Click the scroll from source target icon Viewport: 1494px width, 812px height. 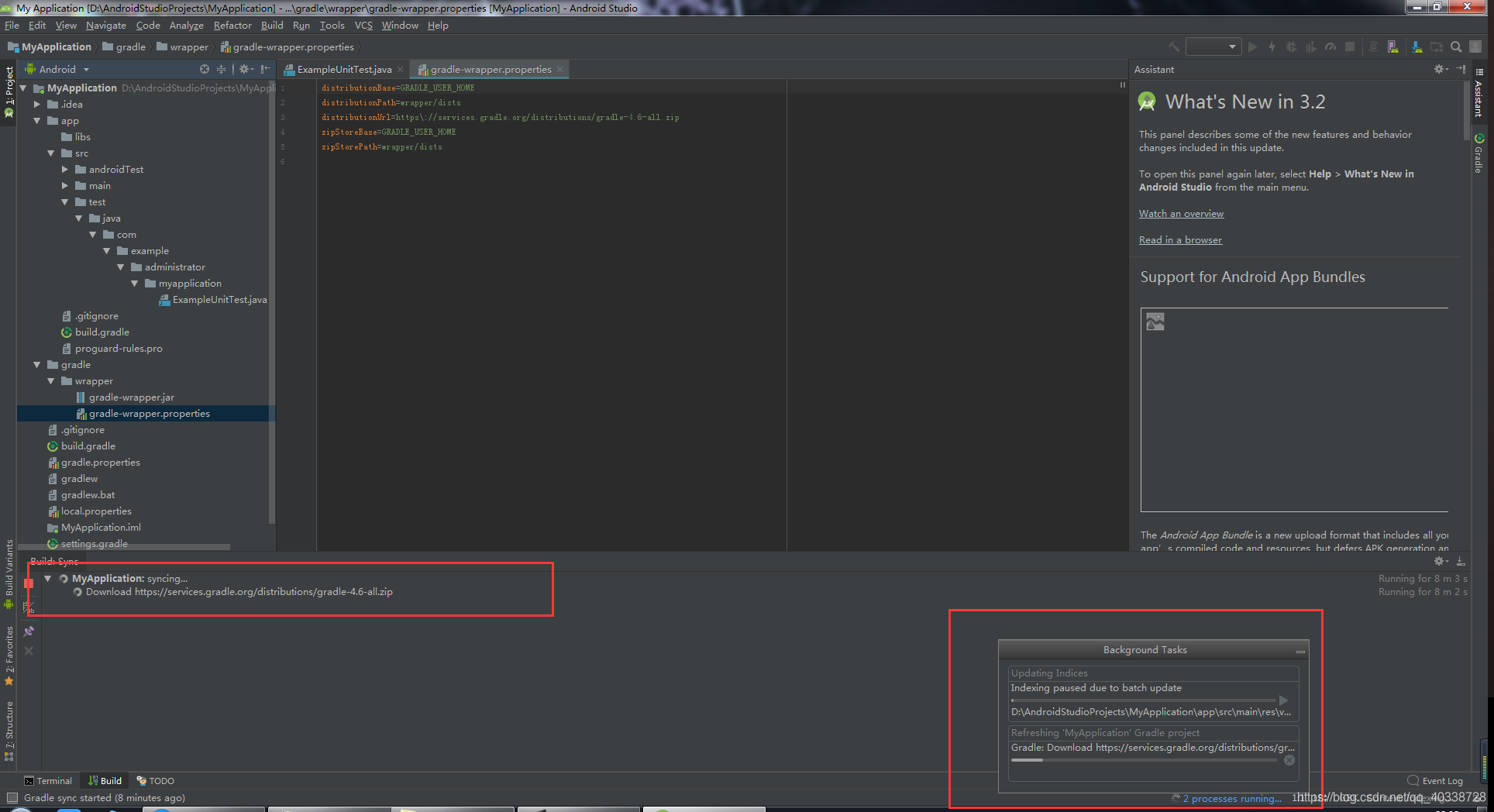click(x=204, y=69)
